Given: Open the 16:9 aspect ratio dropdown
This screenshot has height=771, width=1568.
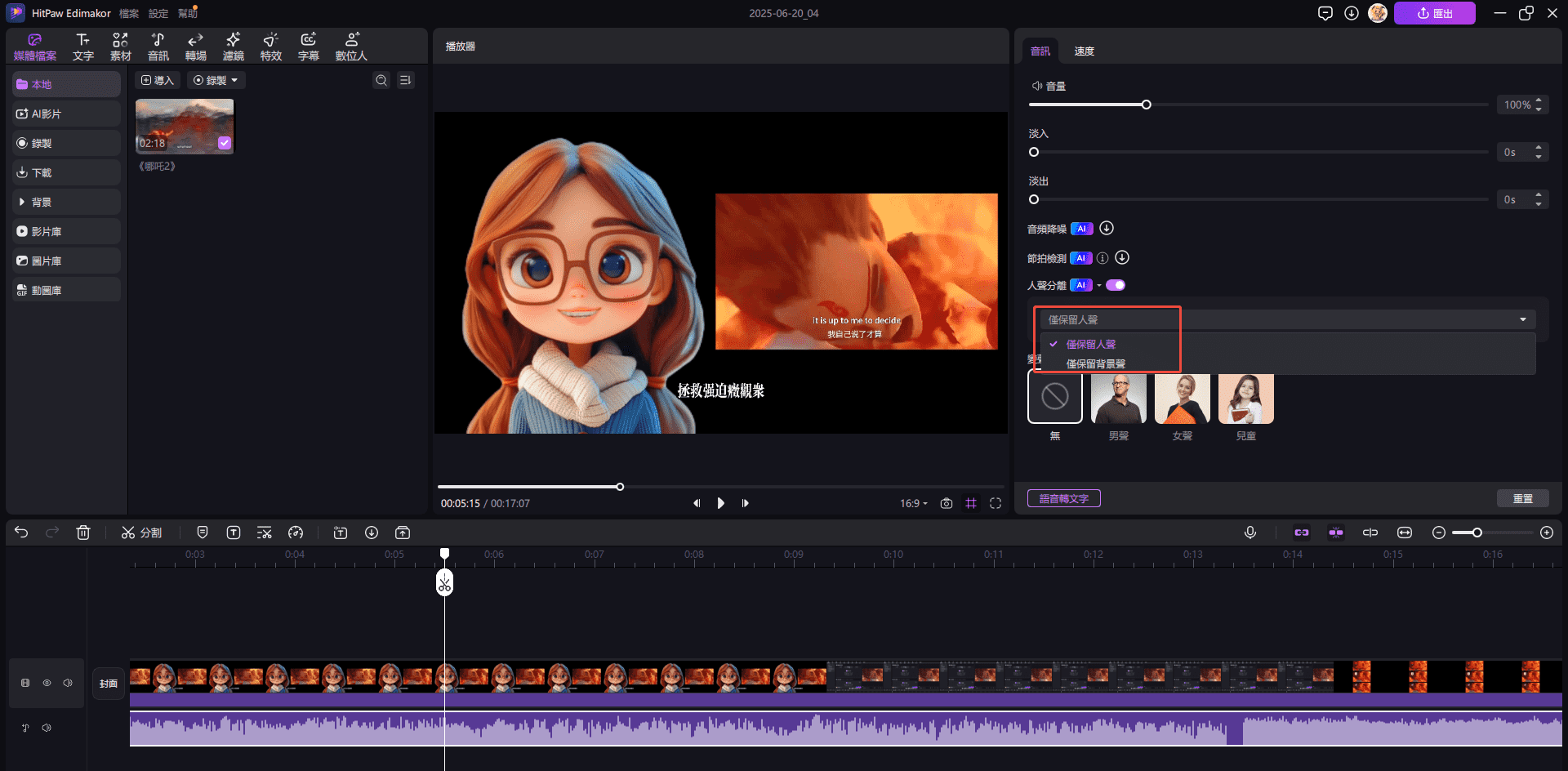Looking at the screenshot, I should pos(914,503).
